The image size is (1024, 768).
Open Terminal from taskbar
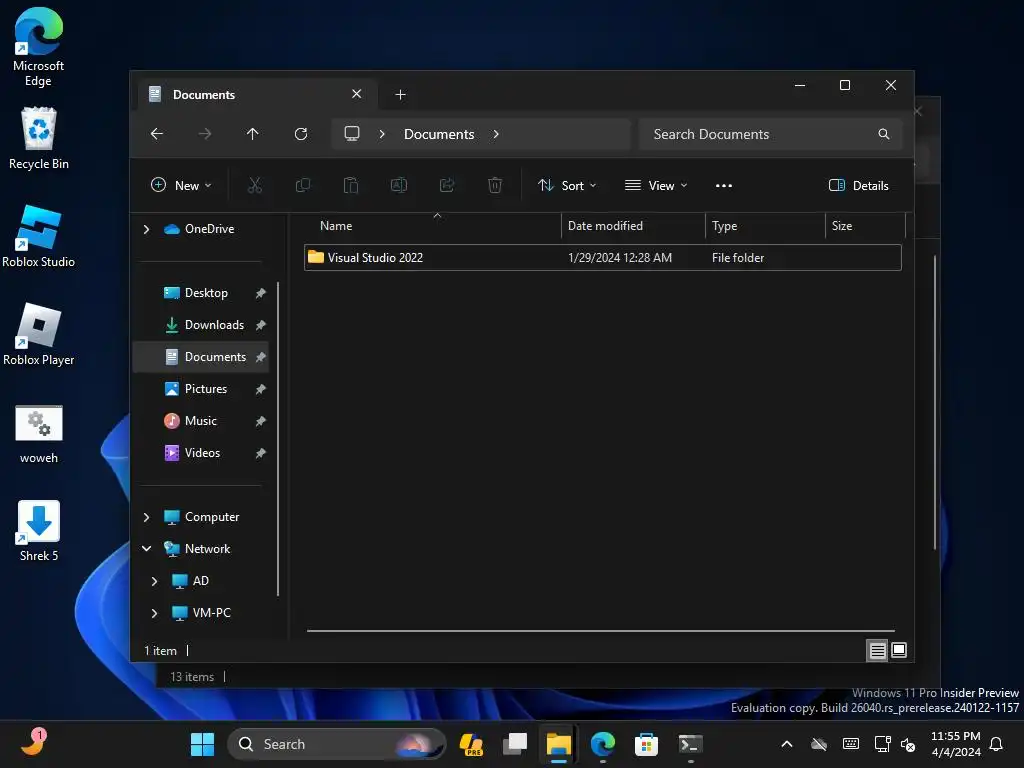point(690,744)
